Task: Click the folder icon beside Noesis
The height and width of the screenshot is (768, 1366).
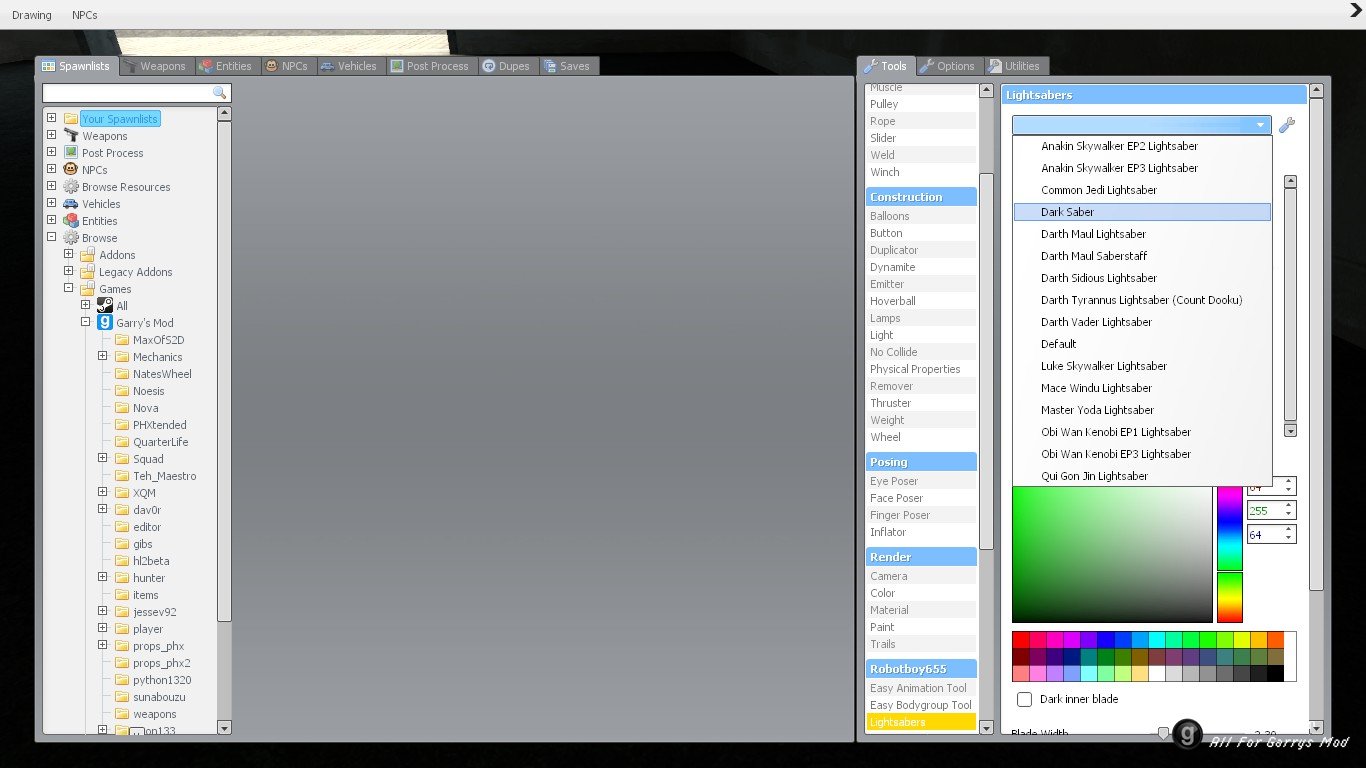Action: (x=122, y=390)
